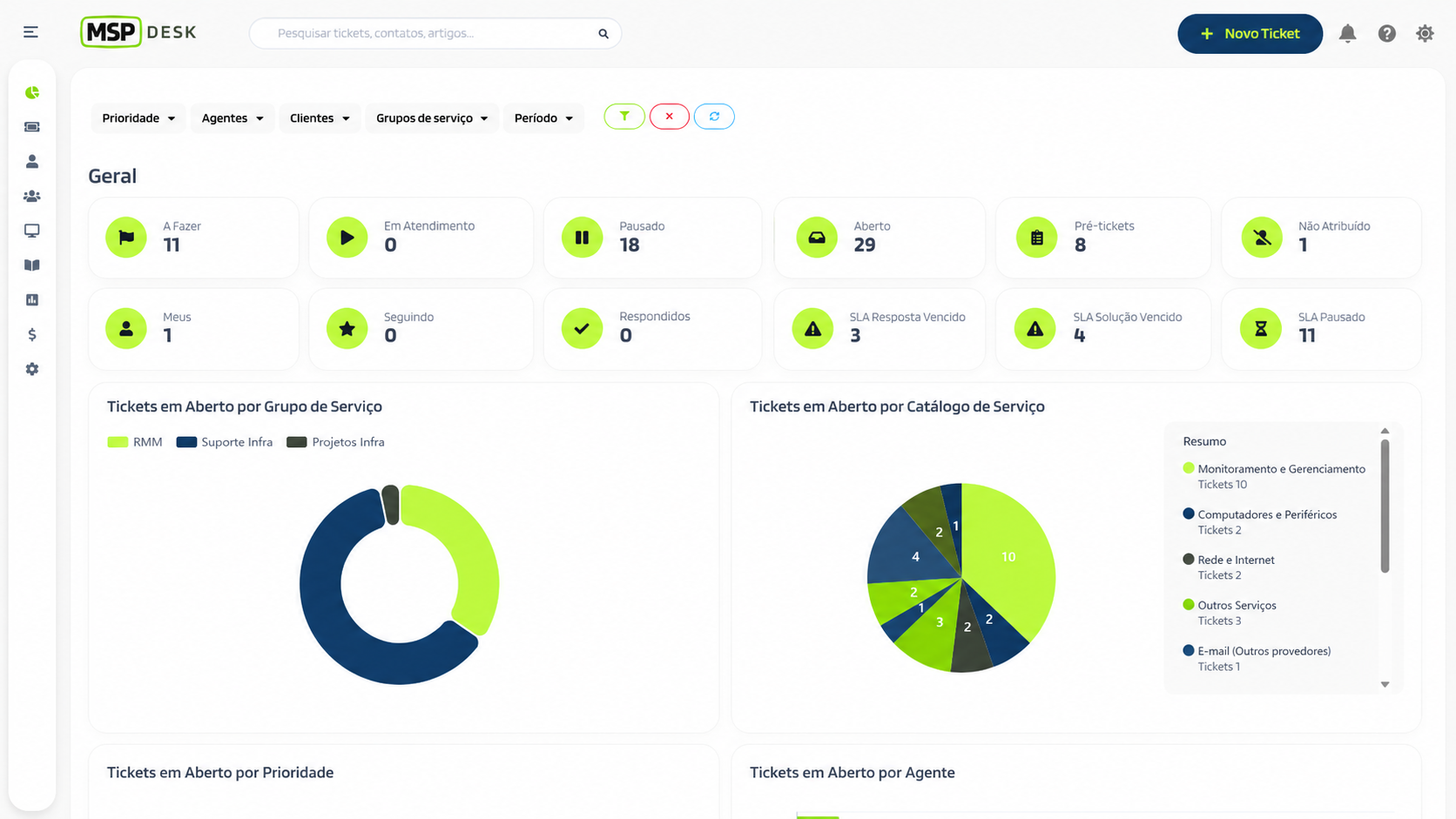1456x819 pixels.
Task: Open the groups people sidebar icon
Action: click(x=32, y=196)
